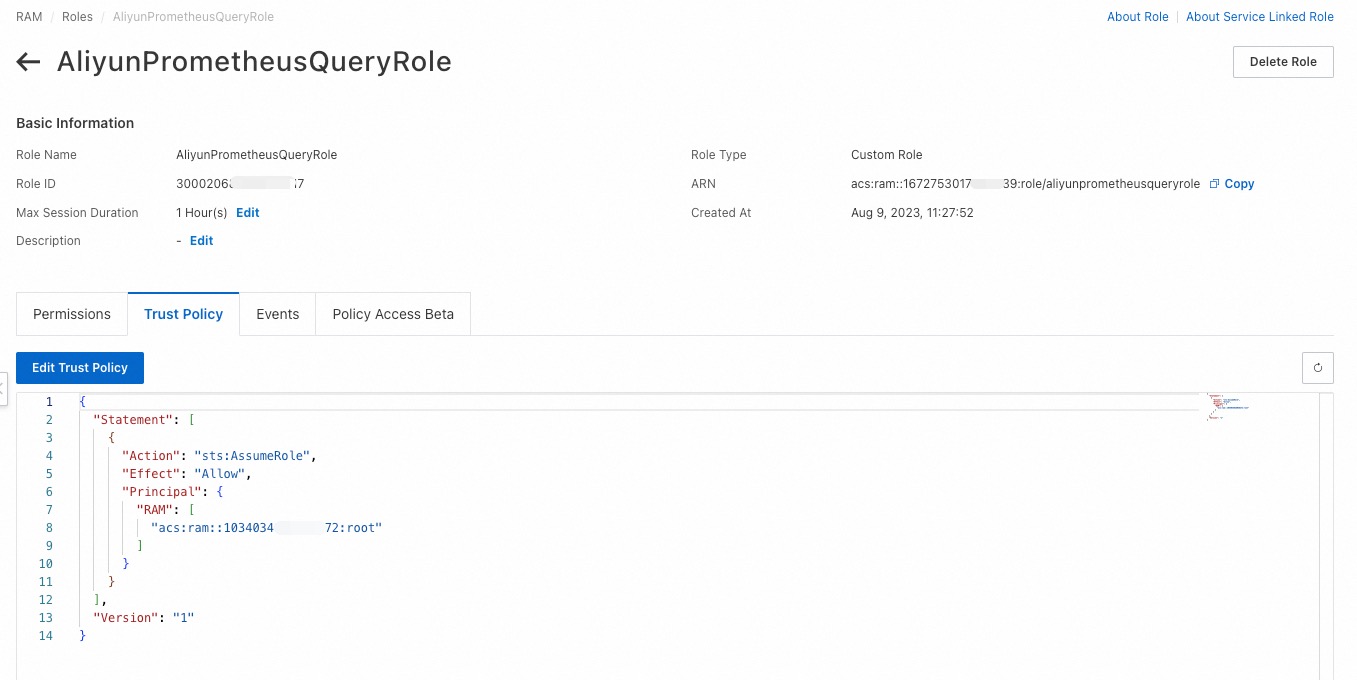This screenshot has width=1357, height=680.
Task: Click the AliyunPrometheusQueryRole page title
Action: (x=254, y=62)
